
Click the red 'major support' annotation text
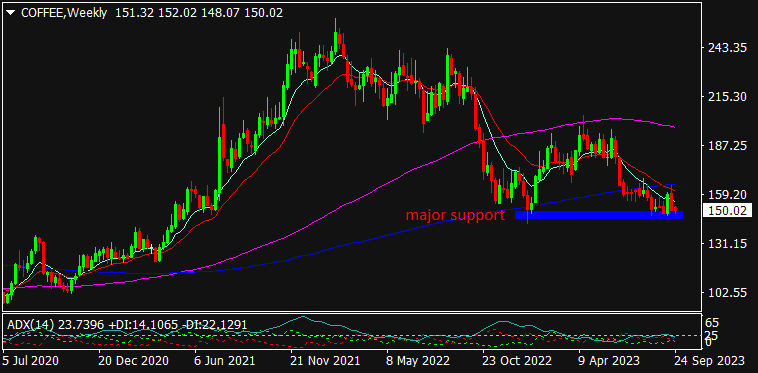pos(455,215)
